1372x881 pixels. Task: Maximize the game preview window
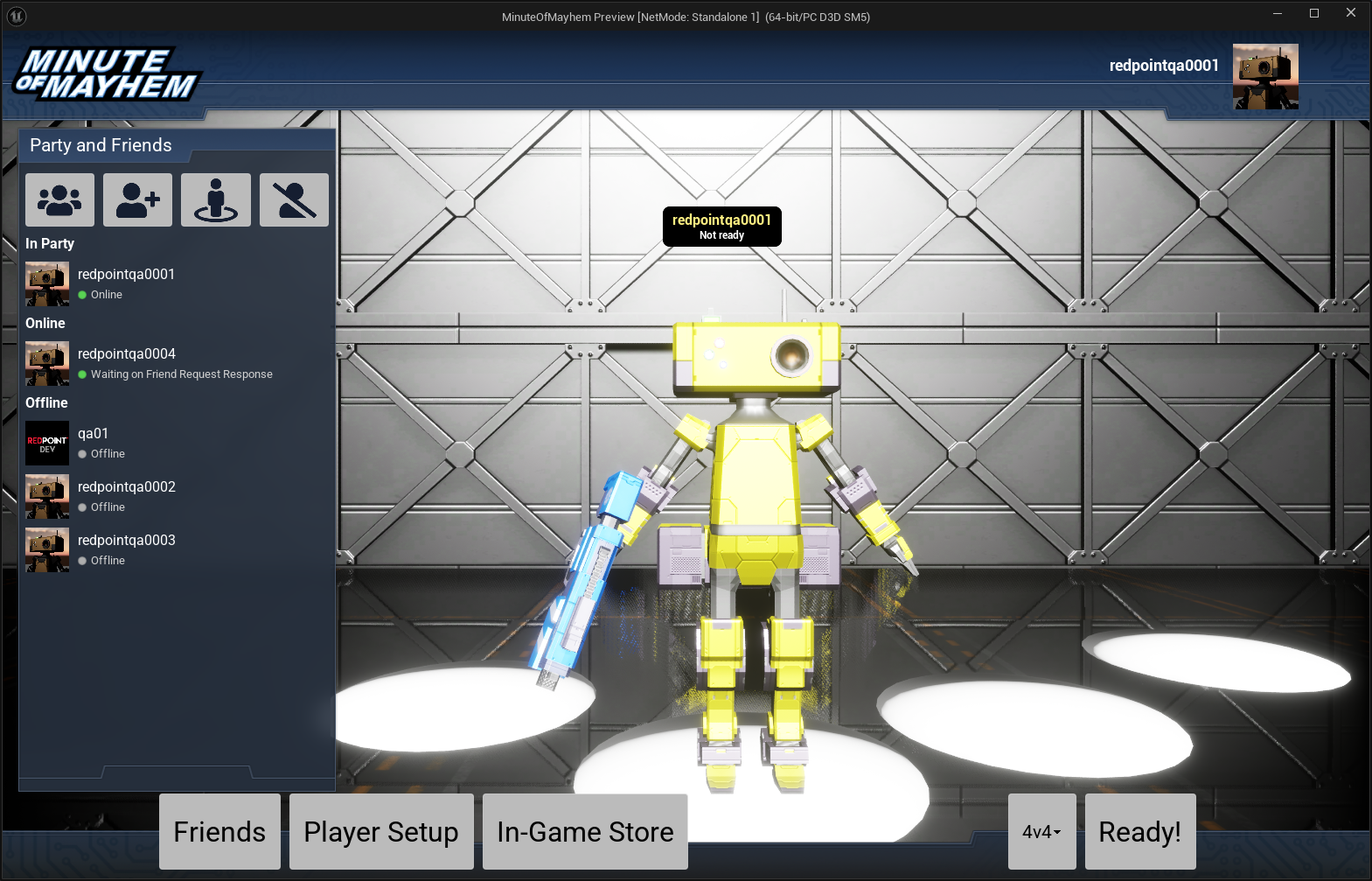(x=1313, y=13)
